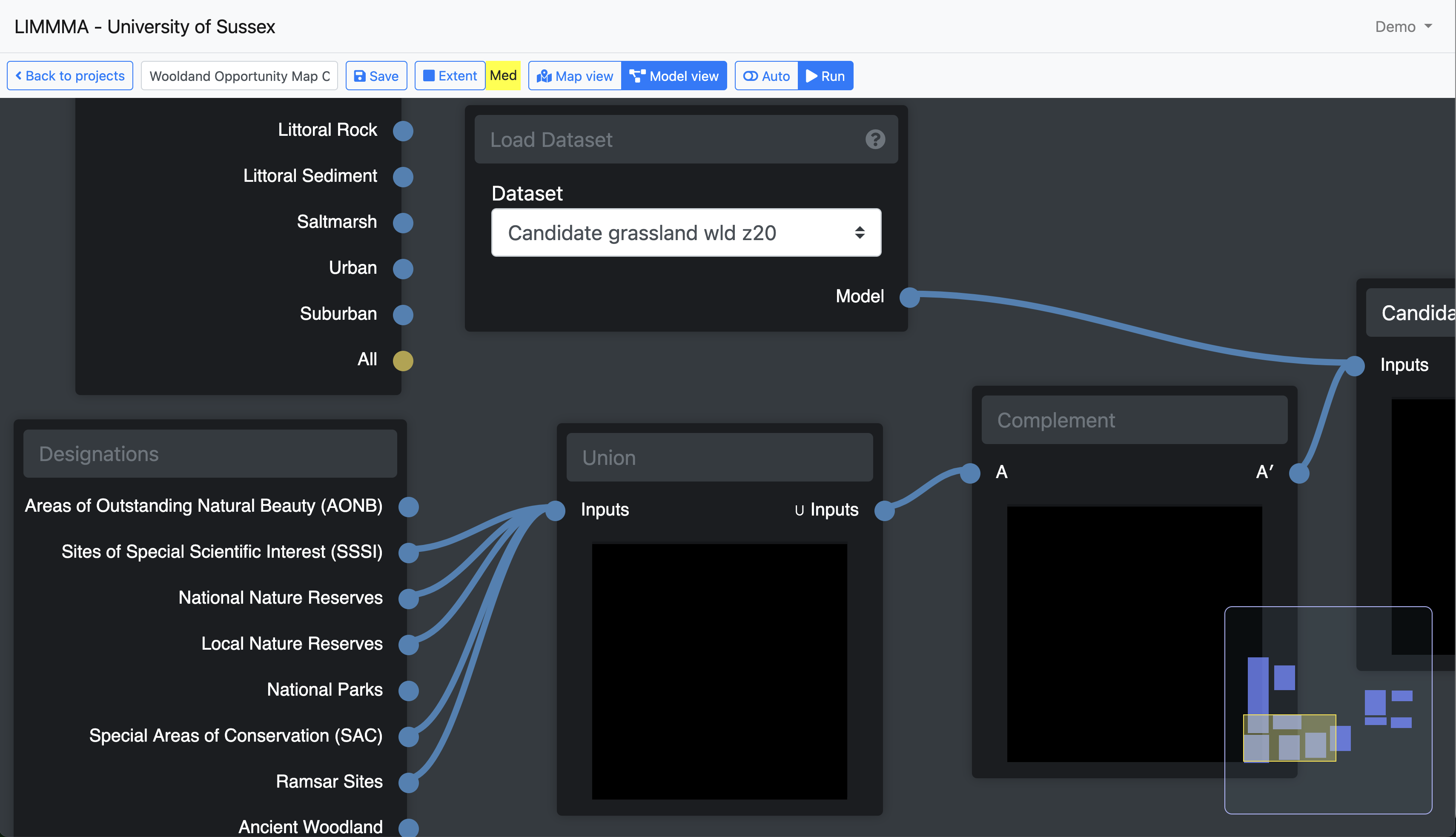Click the Med resolution indicator
The image size is (1456, 837).
pyautogui.click(x=503, y=76)
